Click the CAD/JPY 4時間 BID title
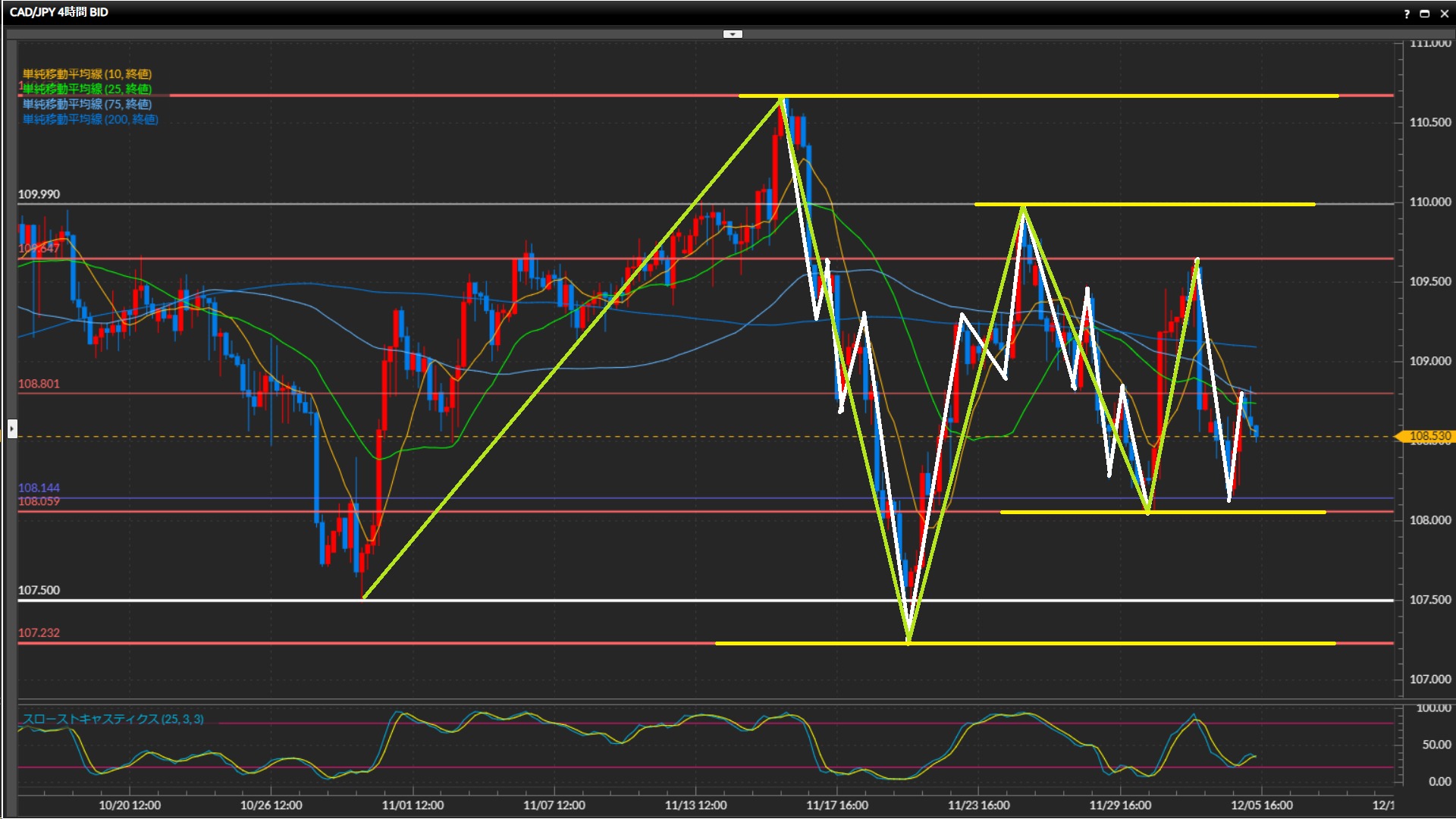 (59, 12)
